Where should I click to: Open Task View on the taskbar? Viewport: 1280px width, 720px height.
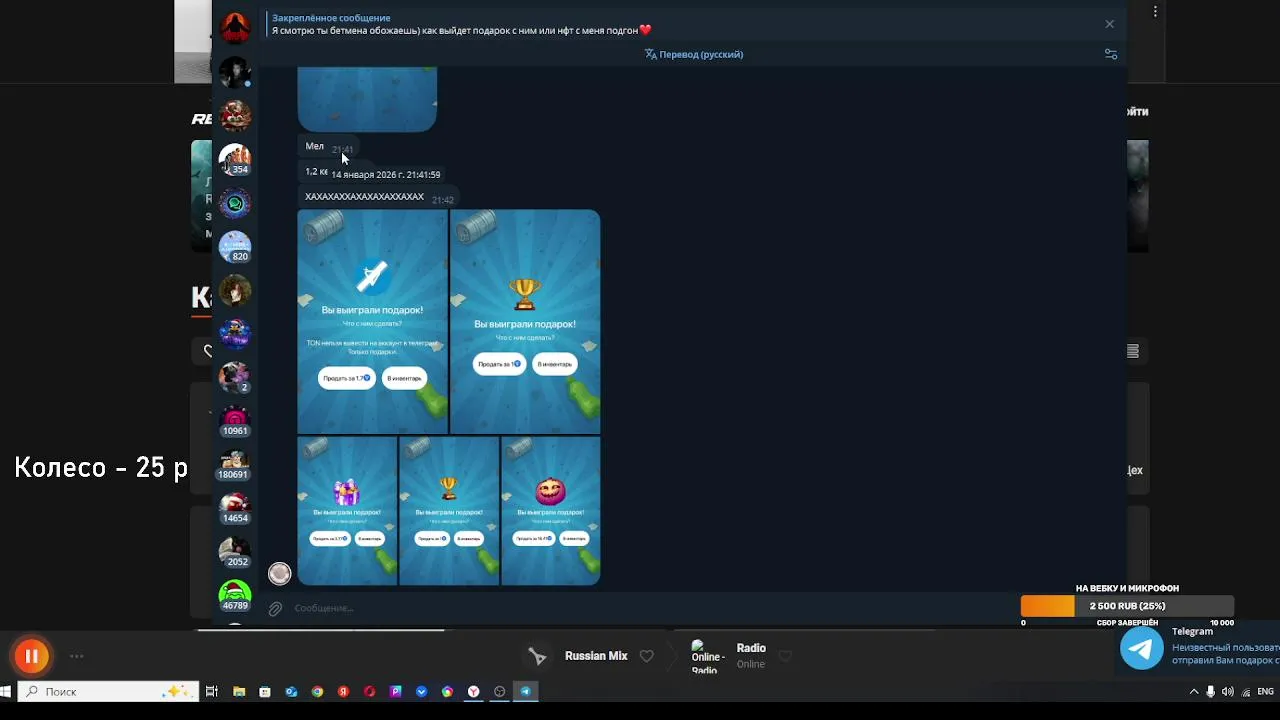point(211,691)
